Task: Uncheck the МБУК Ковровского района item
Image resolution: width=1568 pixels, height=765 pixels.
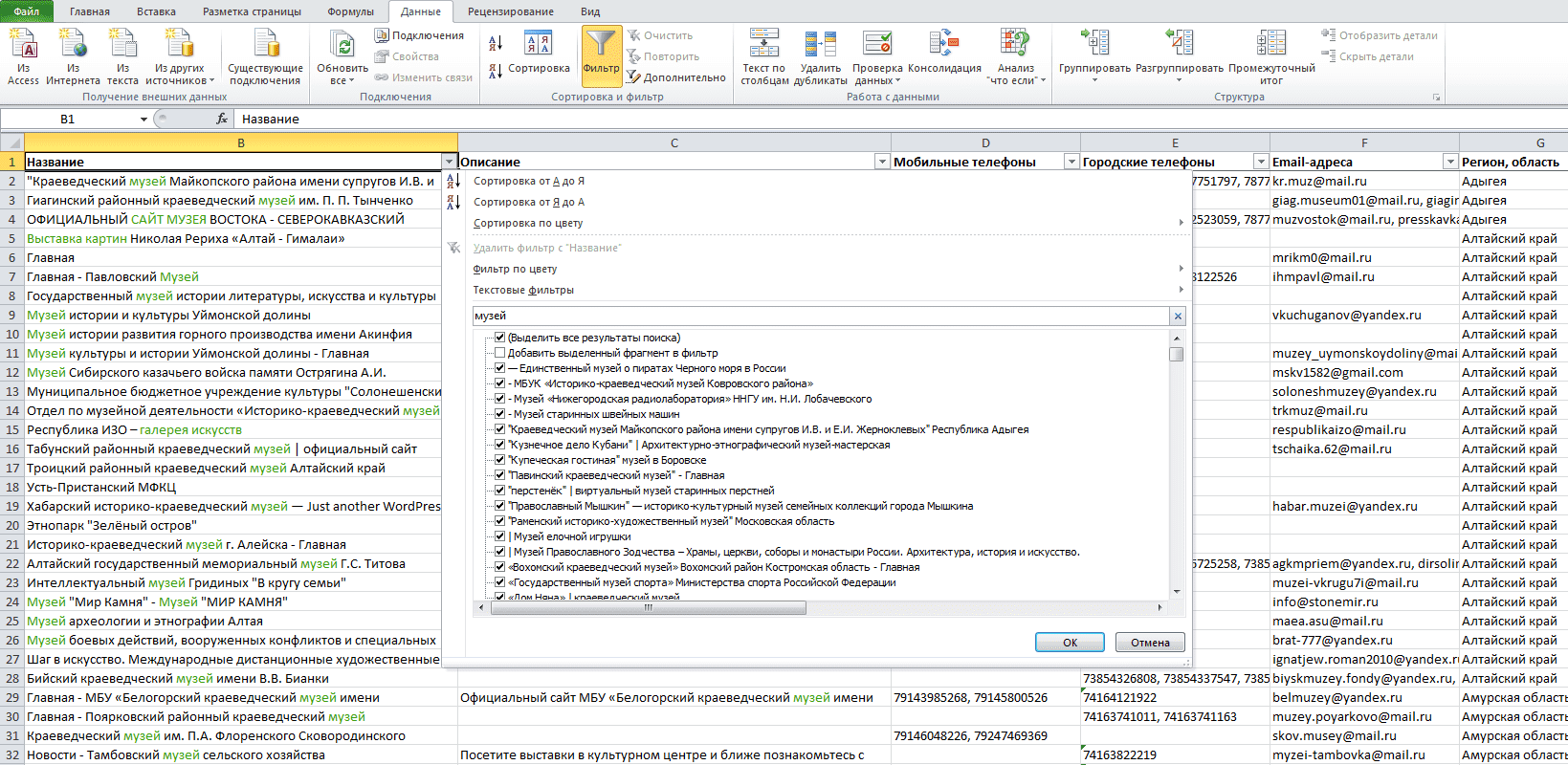Action: pyautogui.click(x=499, y=383)
